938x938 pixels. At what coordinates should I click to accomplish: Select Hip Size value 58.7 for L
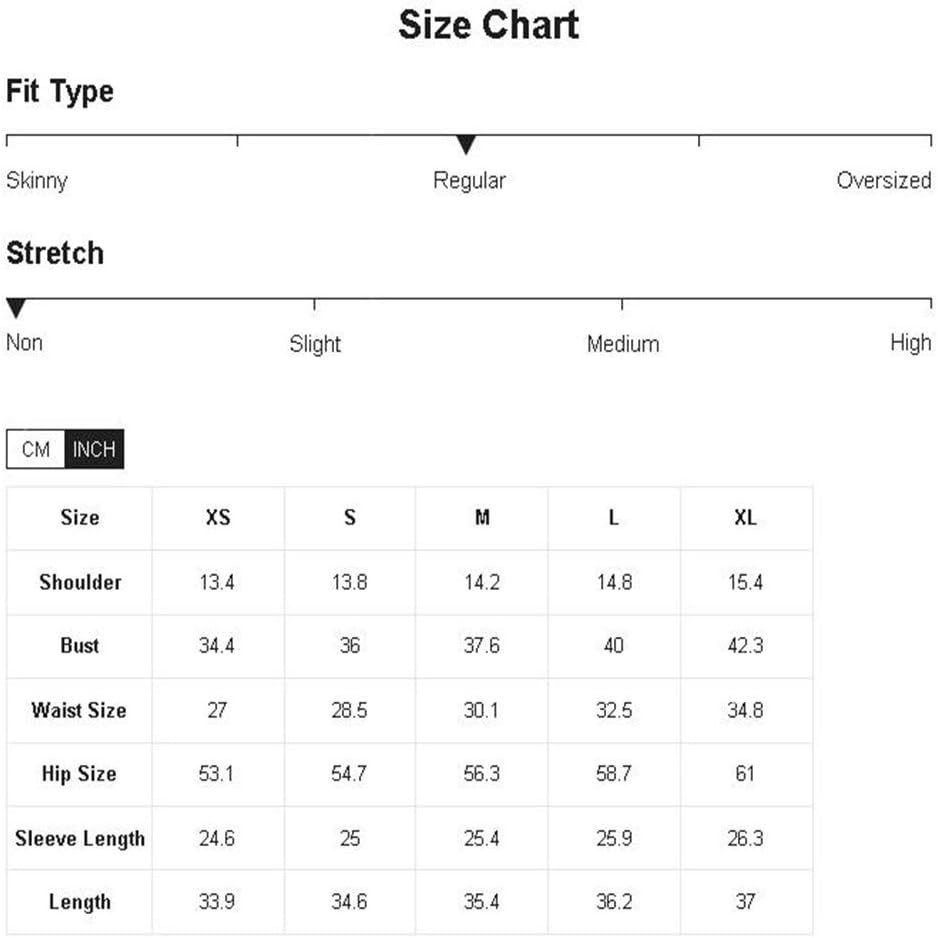point(614,774)
